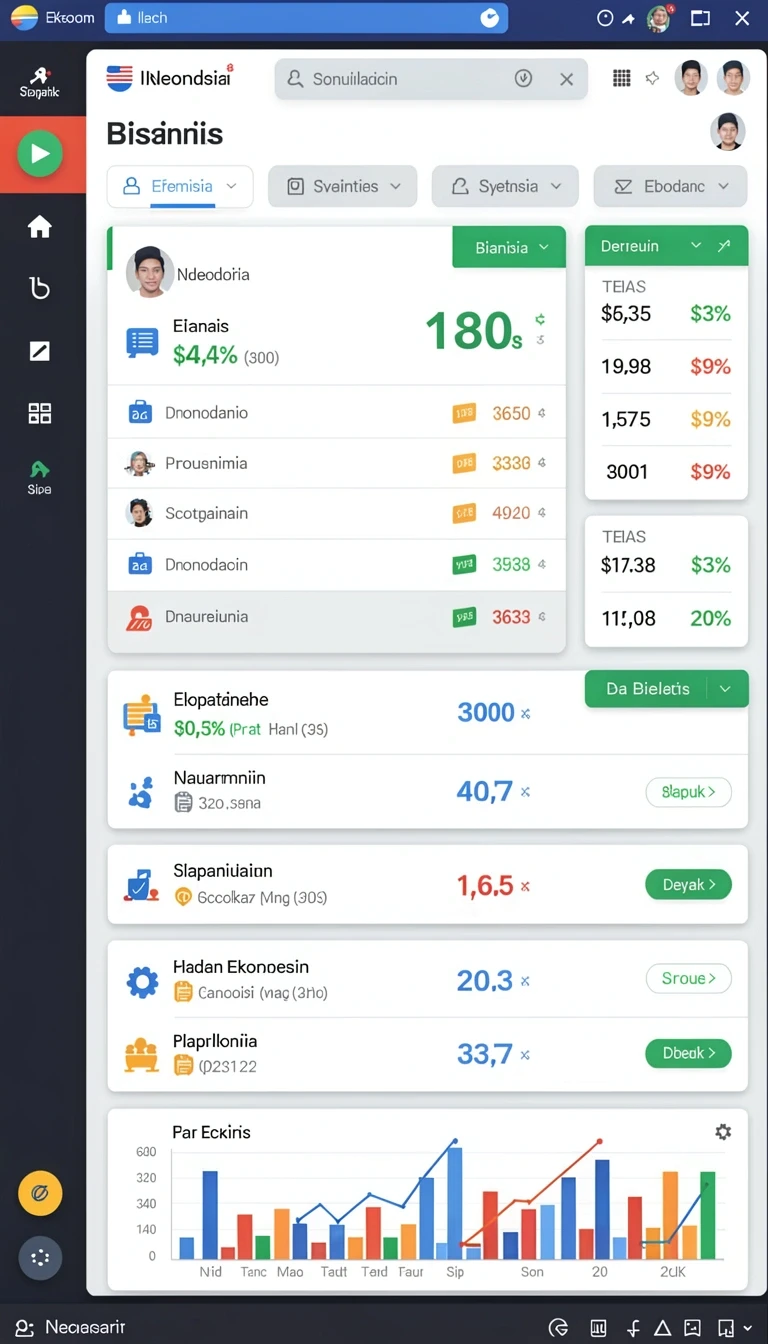Click the Plaprlloniia group icon
This screenshot has width=768, height=1344.
point(141,1055)
